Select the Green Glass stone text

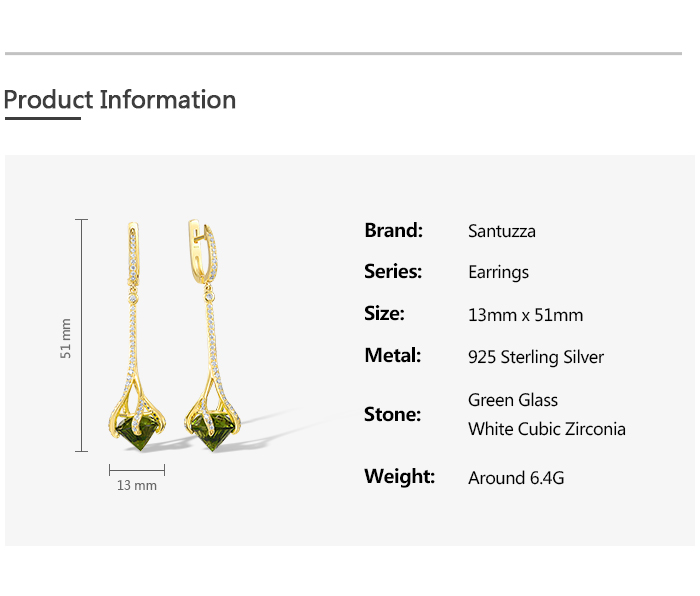tap(513, 400)
